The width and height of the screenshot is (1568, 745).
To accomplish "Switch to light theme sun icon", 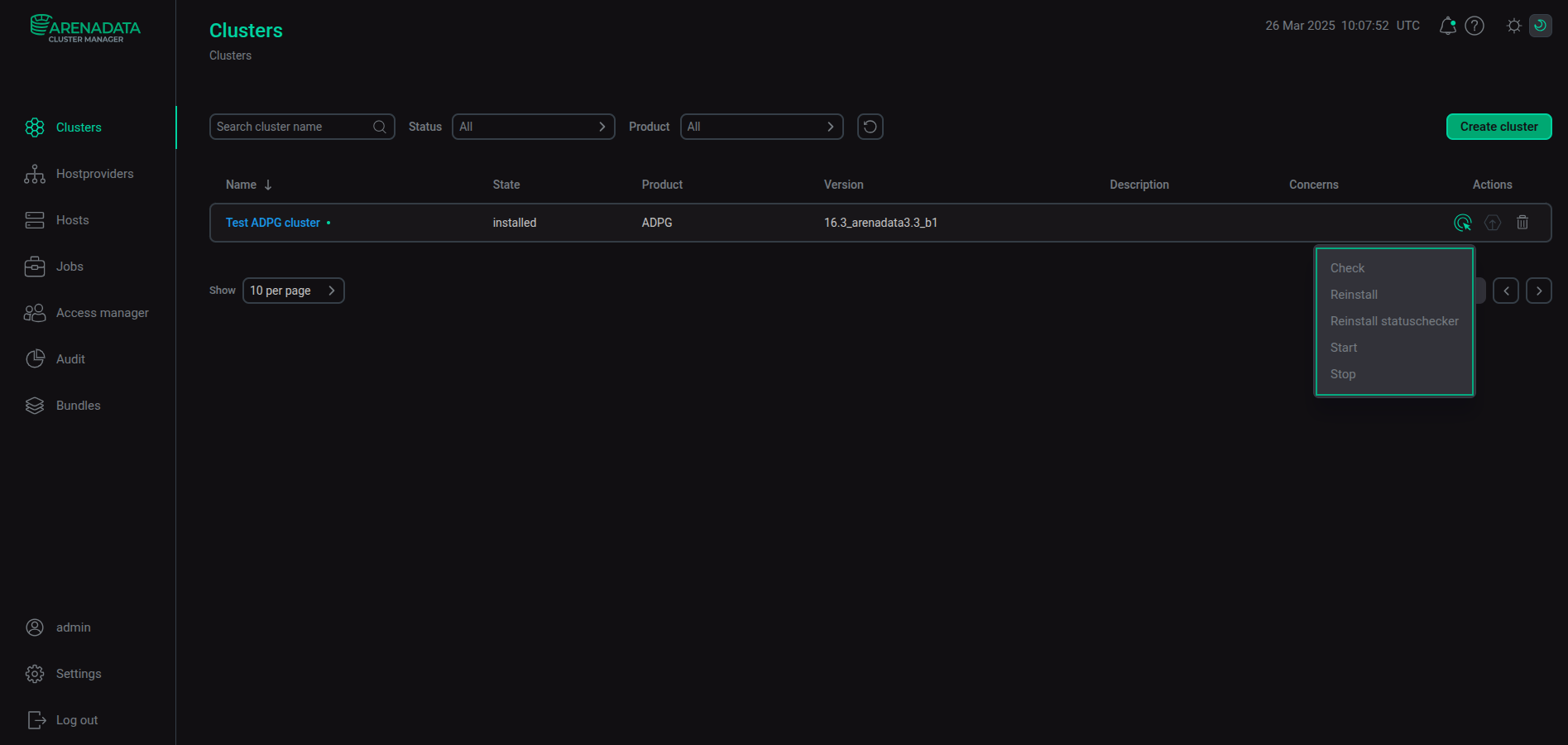I will point(1514,26).
